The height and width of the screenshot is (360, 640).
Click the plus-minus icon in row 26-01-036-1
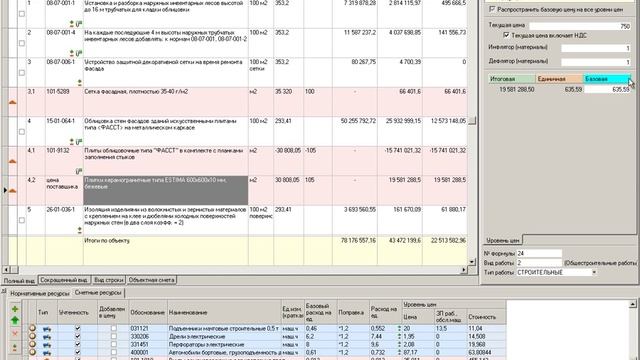pyautogui.click(x=80, y=230)
